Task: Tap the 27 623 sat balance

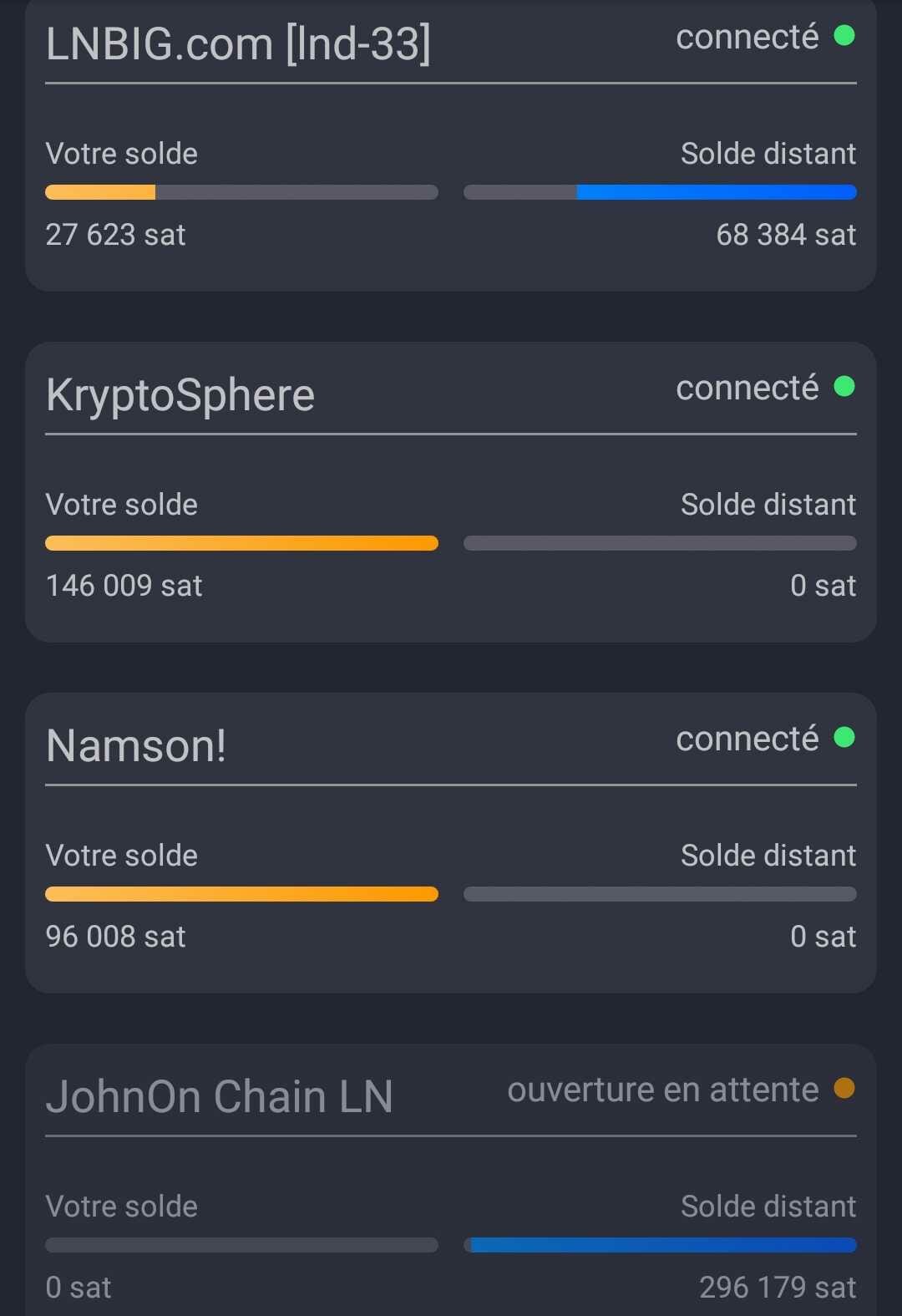Action: pos(115,235)
